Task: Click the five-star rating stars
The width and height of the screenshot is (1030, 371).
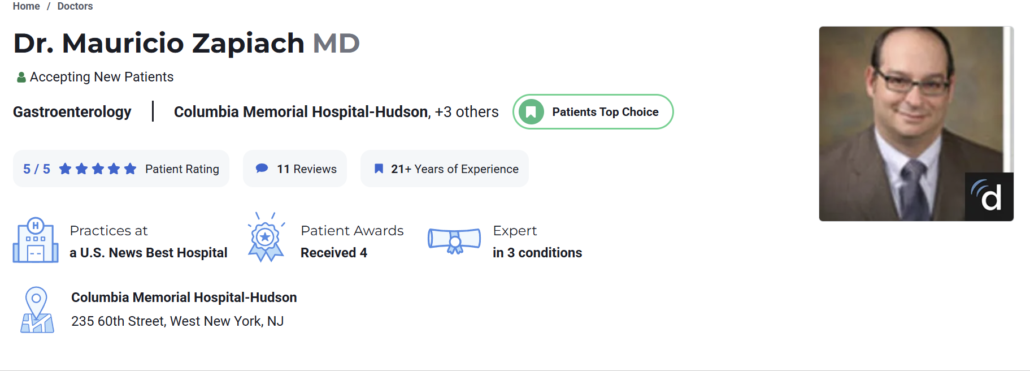Action: pyautogui.click(x=97, y=169)
